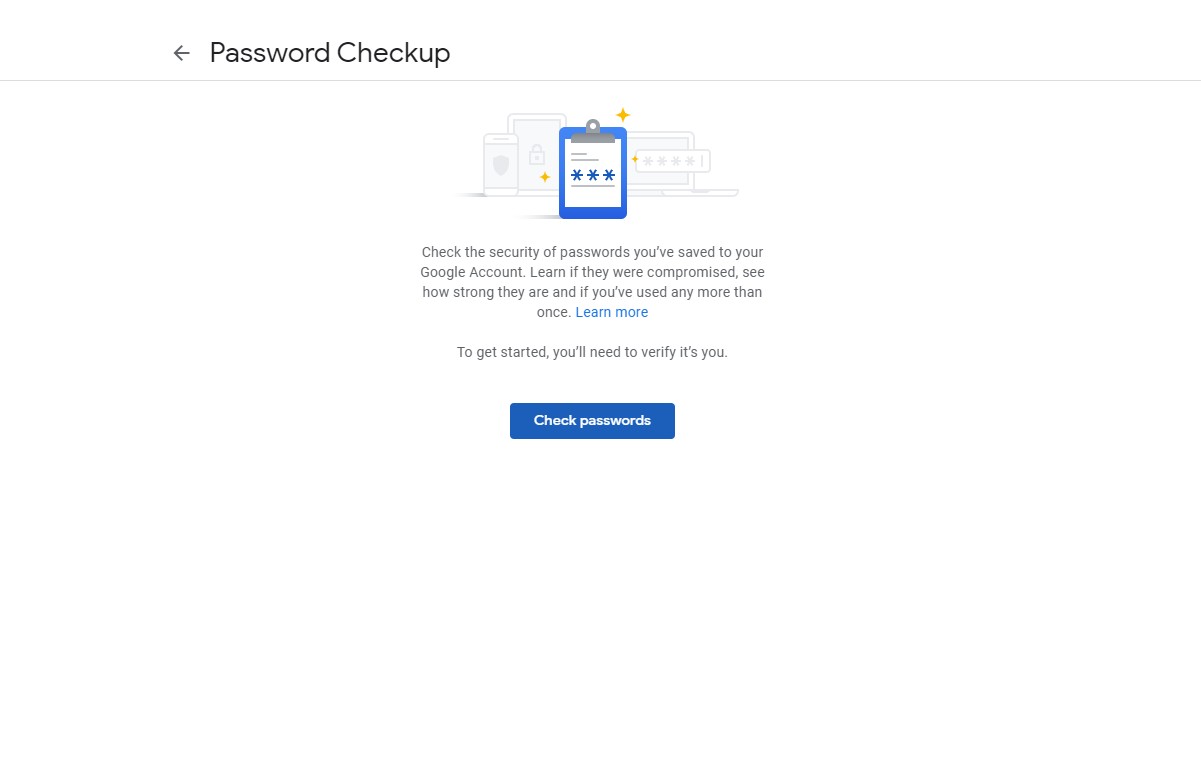Click the gray clip on top of the clipboard
The width and height of the screenshot is (1201, 781).
[x=593, y=131]
